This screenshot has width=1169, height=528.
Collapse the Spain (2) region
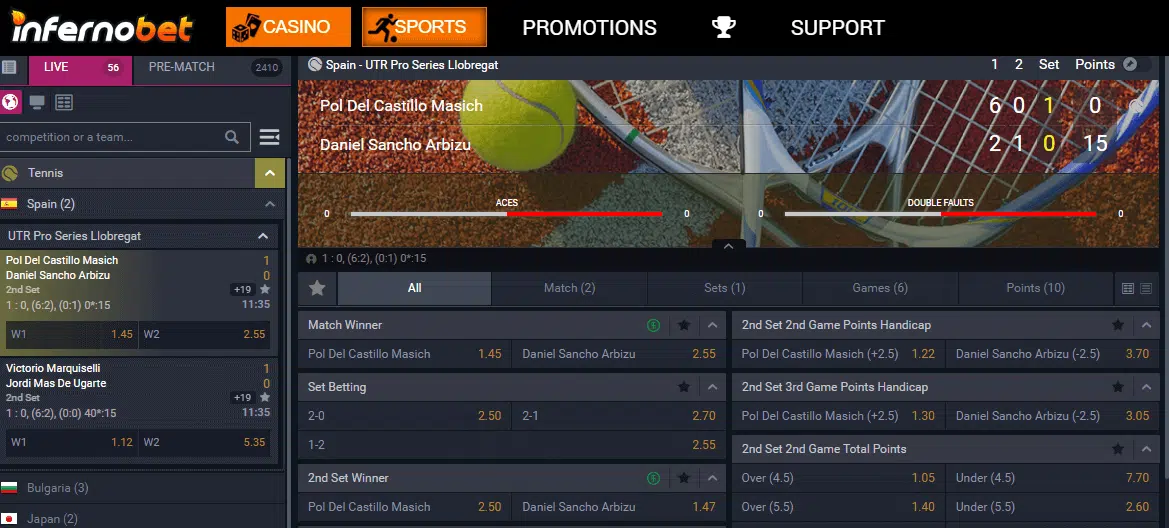pos(270,204)
